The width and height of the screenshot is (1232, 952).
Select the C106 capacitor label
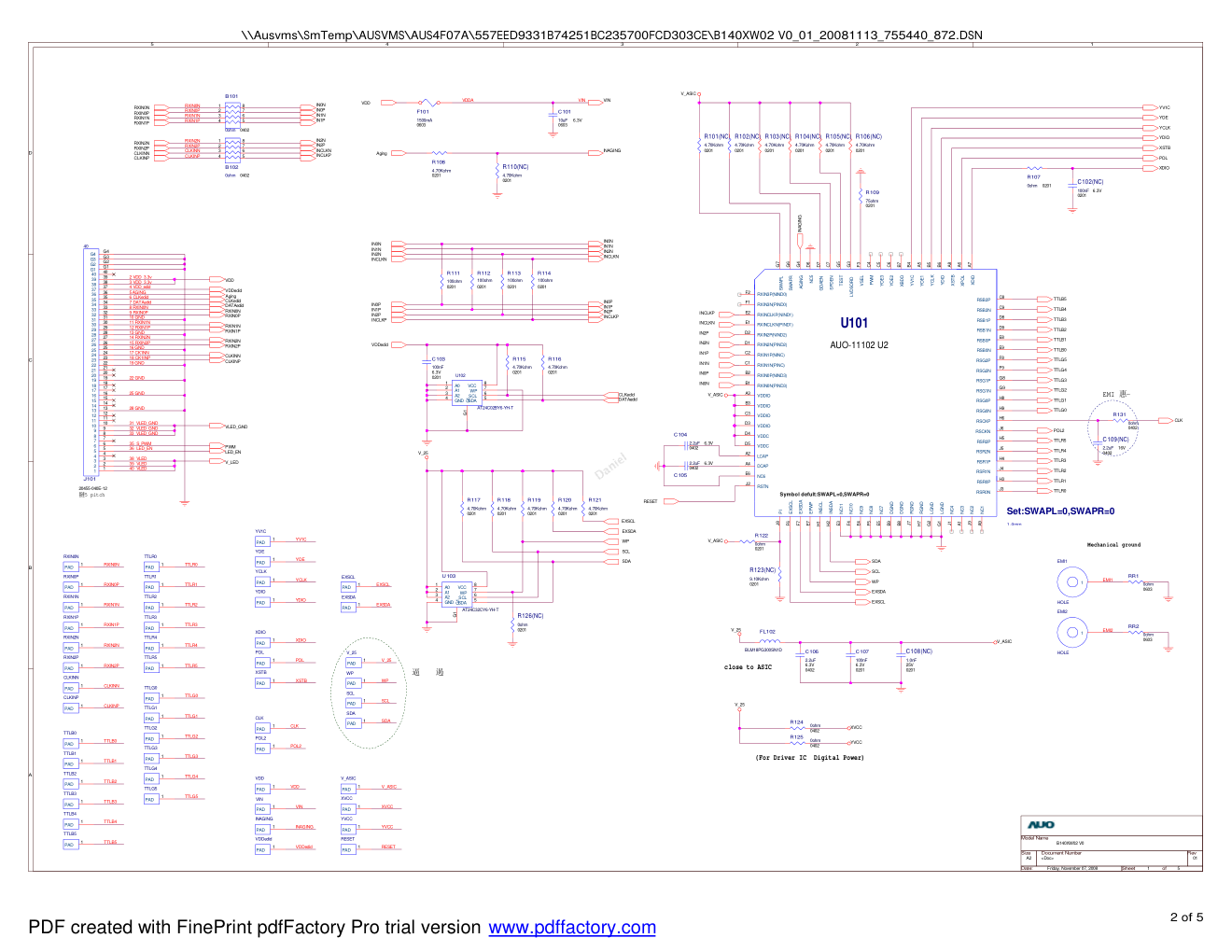(x=812, y=652)
